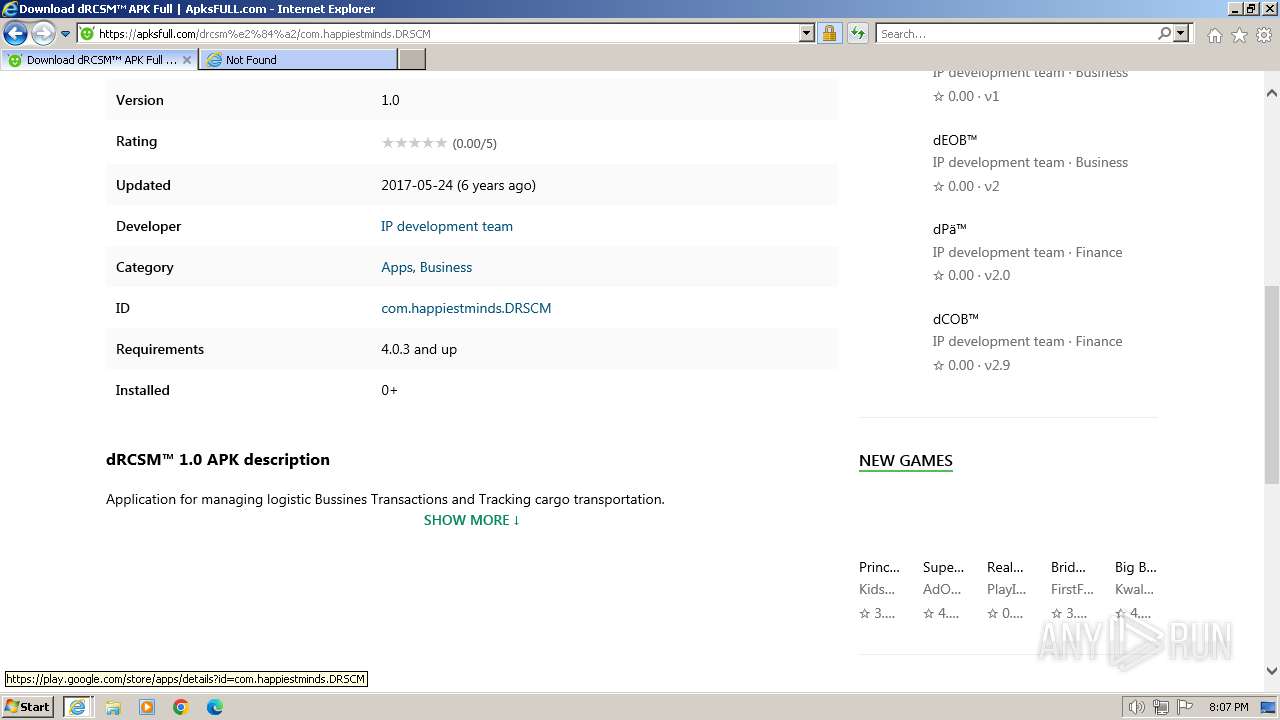The image size is (1280, 720).
Task: Open the Real... game card
Action: tap(1006, 589)
